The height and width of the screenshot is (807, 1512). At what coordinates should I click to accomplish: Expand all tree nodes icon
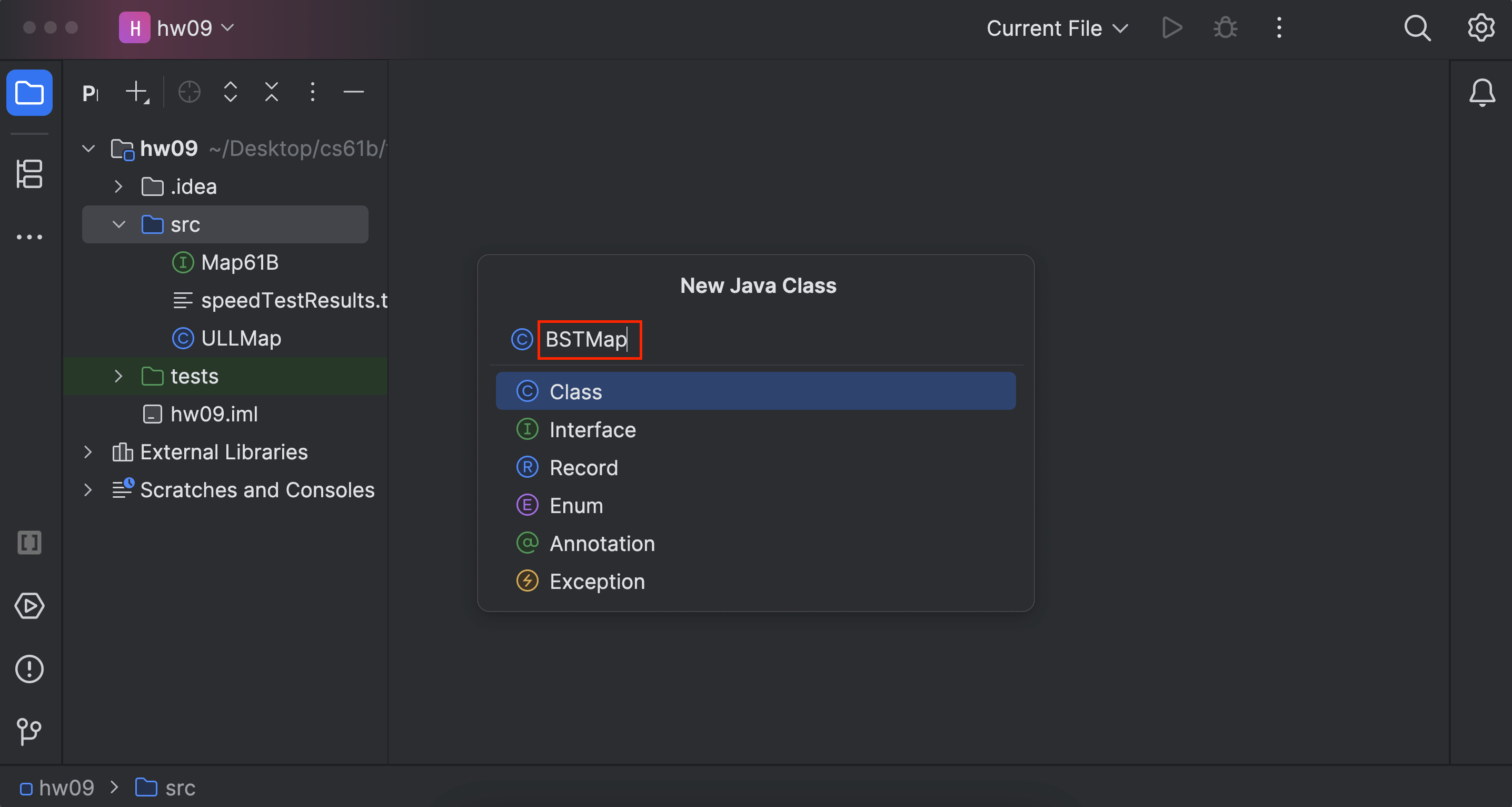(231, 92)
